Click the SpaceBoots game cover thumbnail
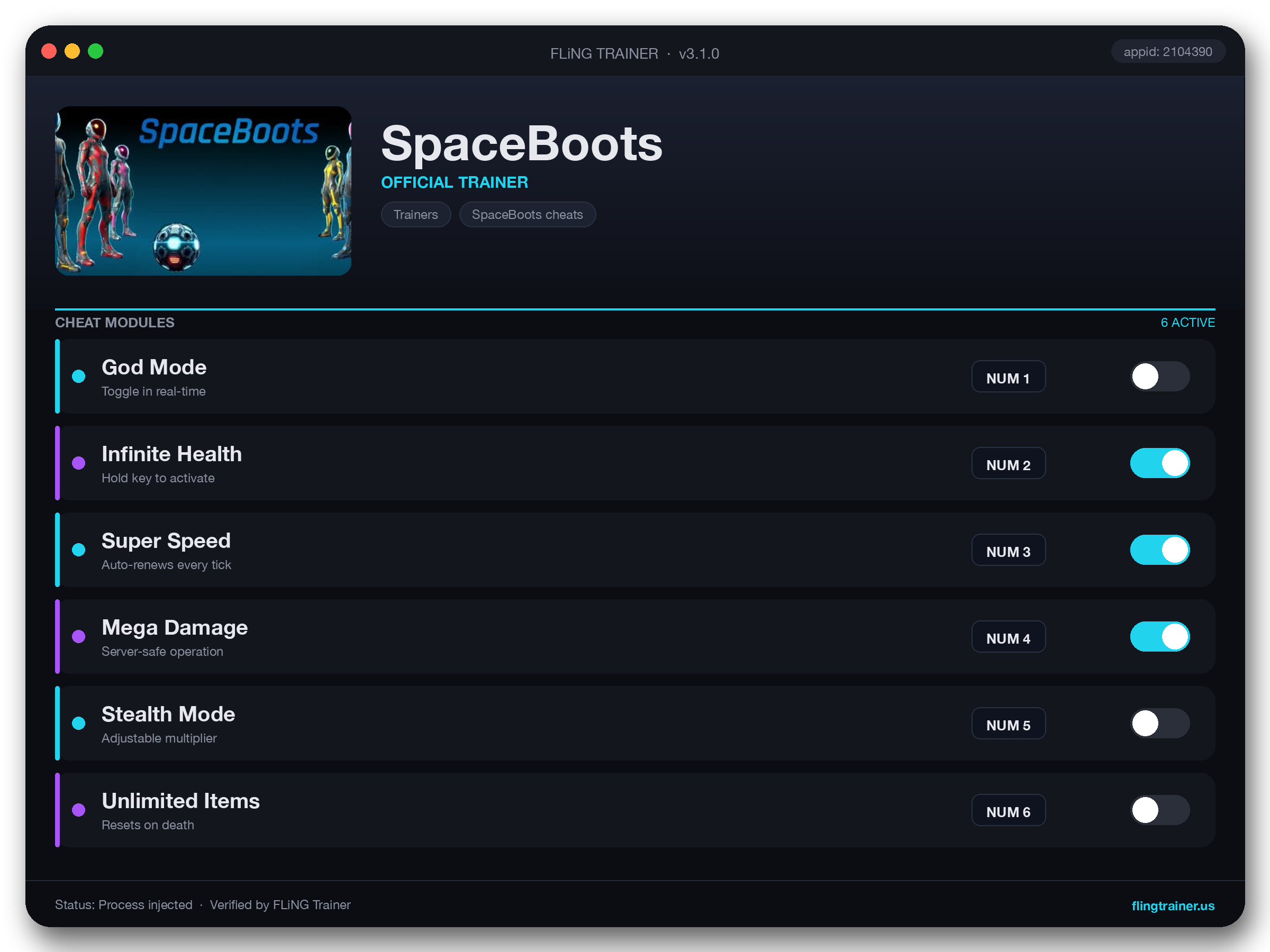The height and width of the screenshot is (952, 1270). (x=203, y=190)
